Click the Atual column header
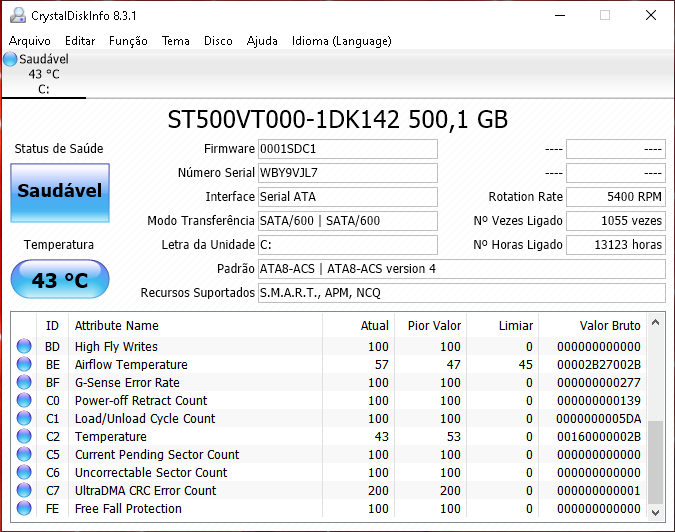 pyautogui.click(x=359, y=325)
